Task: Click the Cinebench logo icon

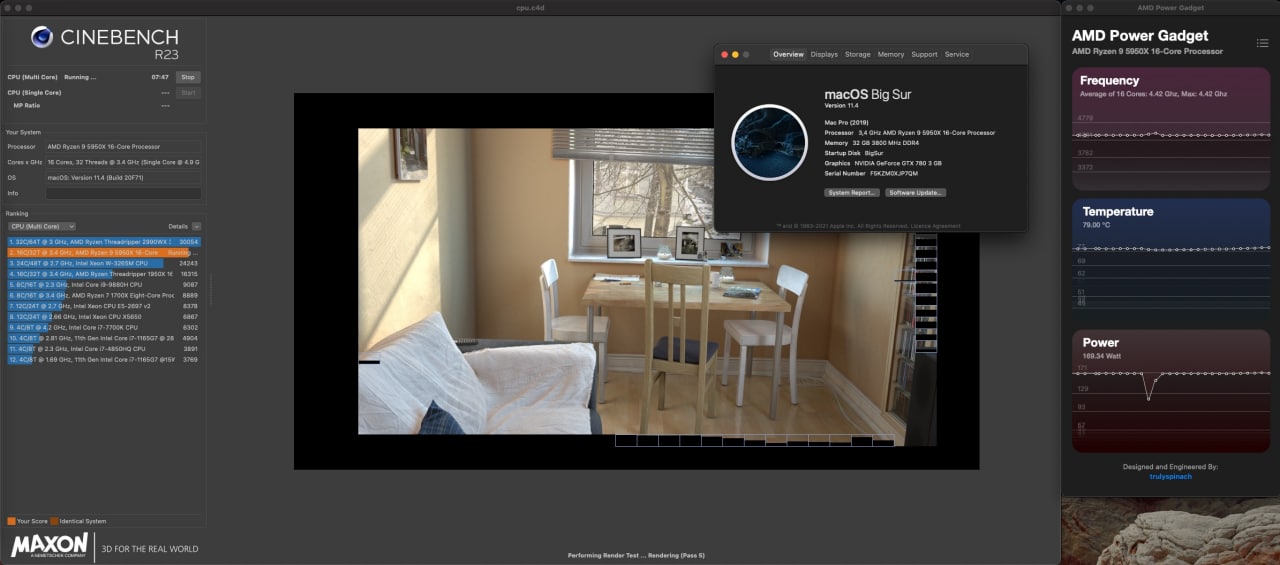Action: point(41,37)
